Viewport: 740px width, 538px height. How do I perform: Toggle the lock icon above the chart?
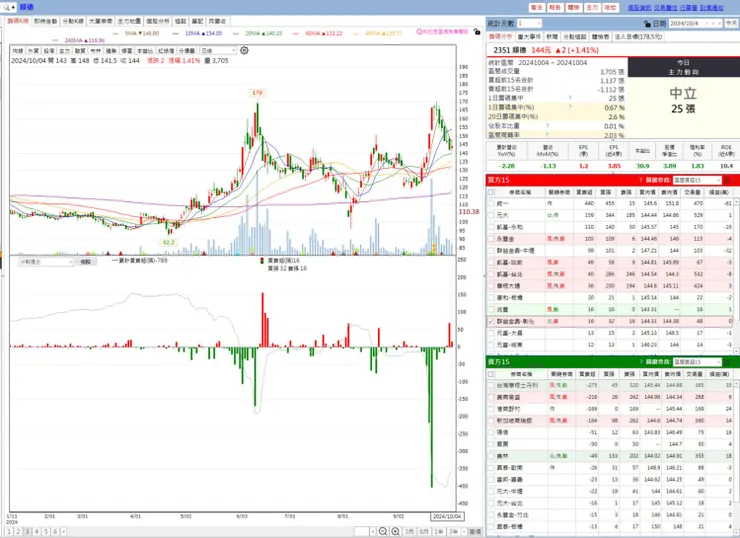point(477,32)
